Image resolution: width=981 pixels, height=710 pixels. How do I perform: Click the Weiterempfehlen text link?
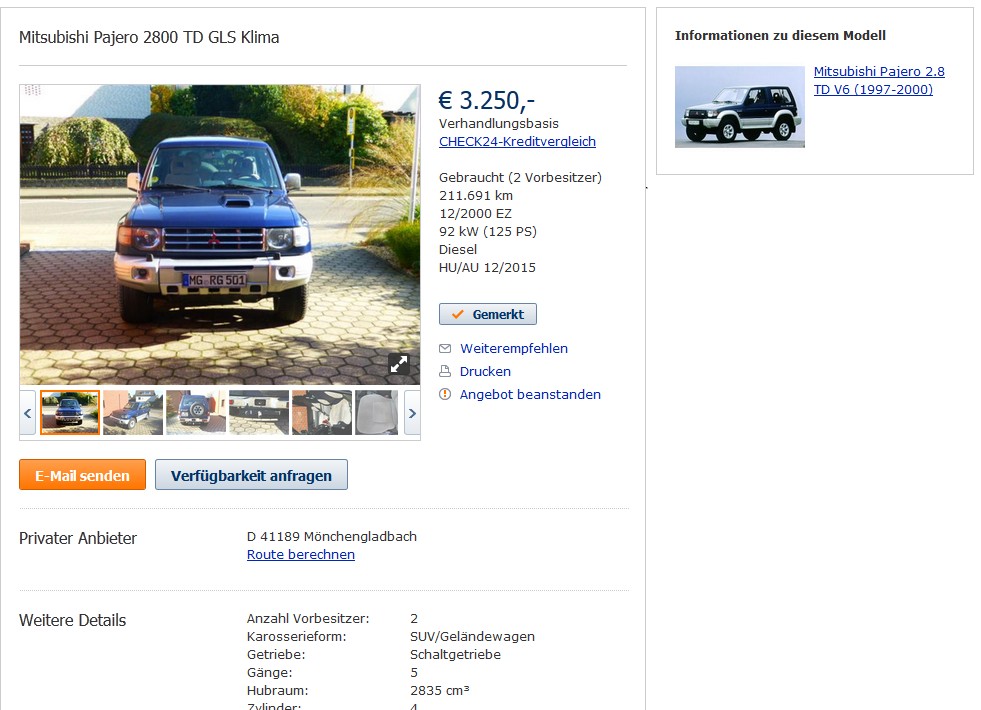[514, 348]
